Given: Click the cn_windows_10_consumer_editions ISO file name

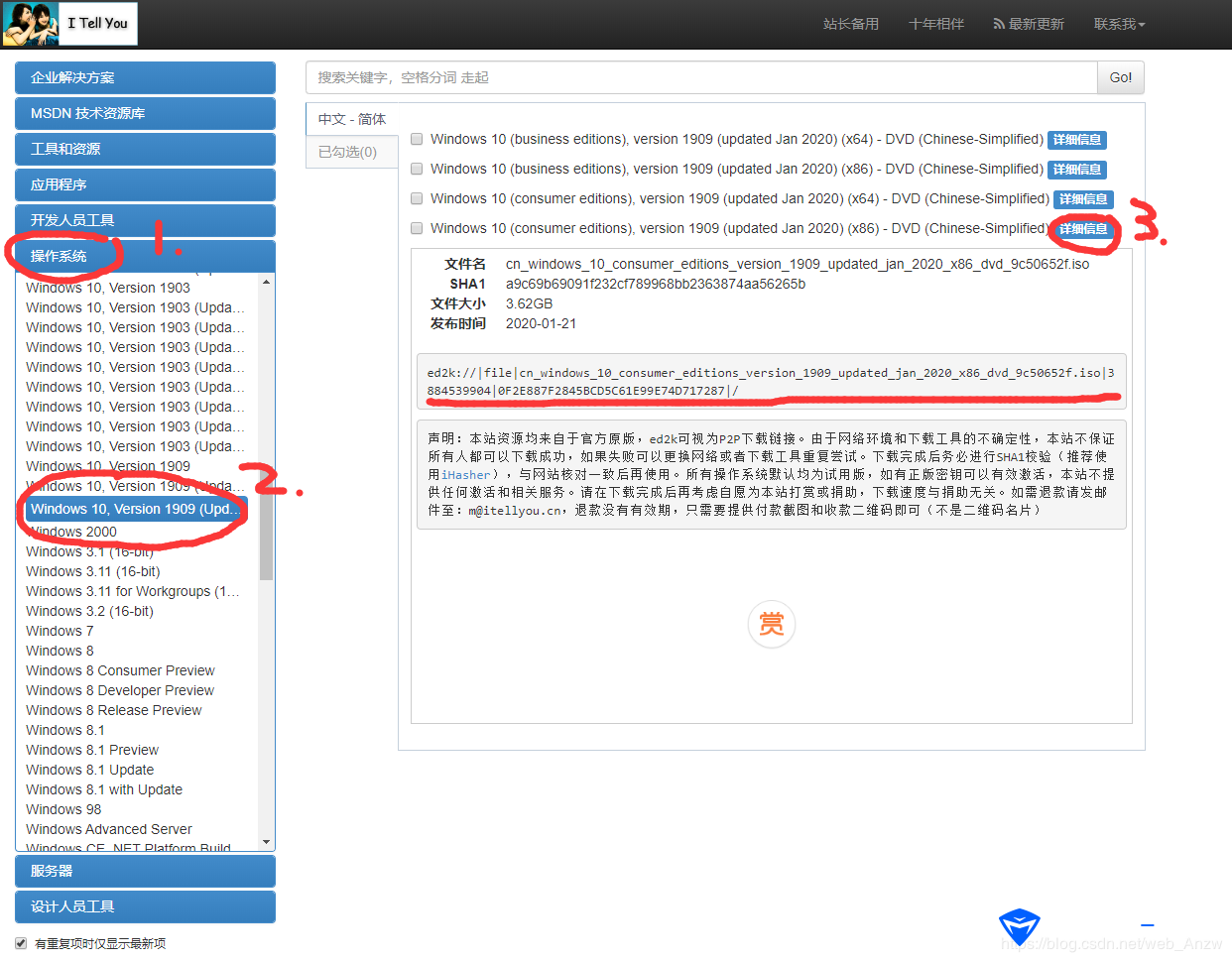Looking at the screenshot, I should [798, 264].
